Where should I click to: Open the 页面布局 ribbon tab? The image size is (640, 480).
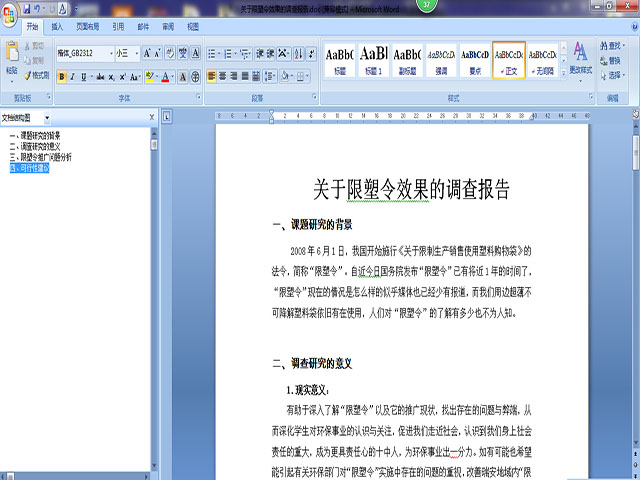tap(87, 27)
